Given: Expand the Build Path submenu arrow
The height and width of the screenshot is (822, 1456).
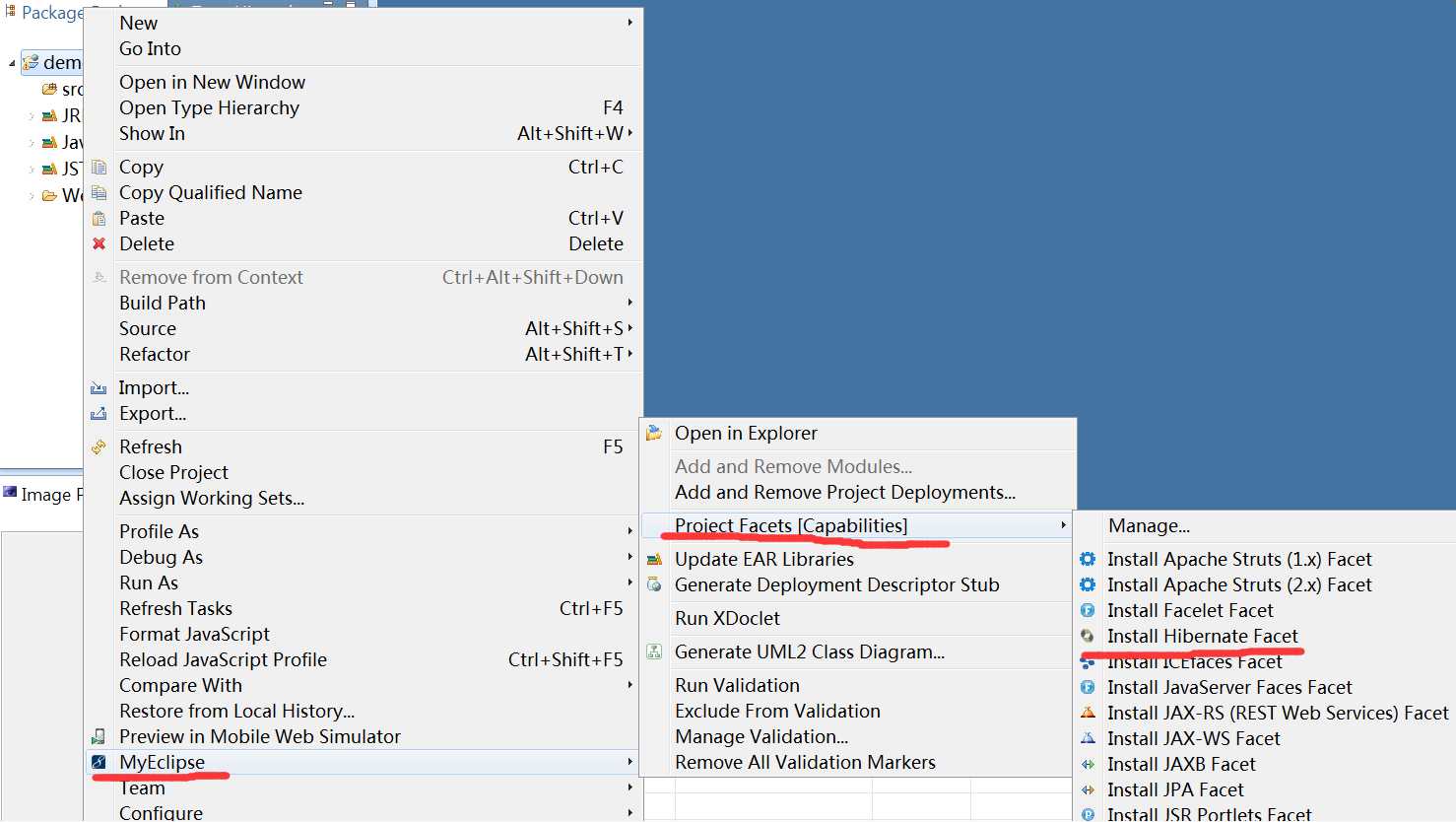Looking at the screenshot, I should [x=630, y=302].
